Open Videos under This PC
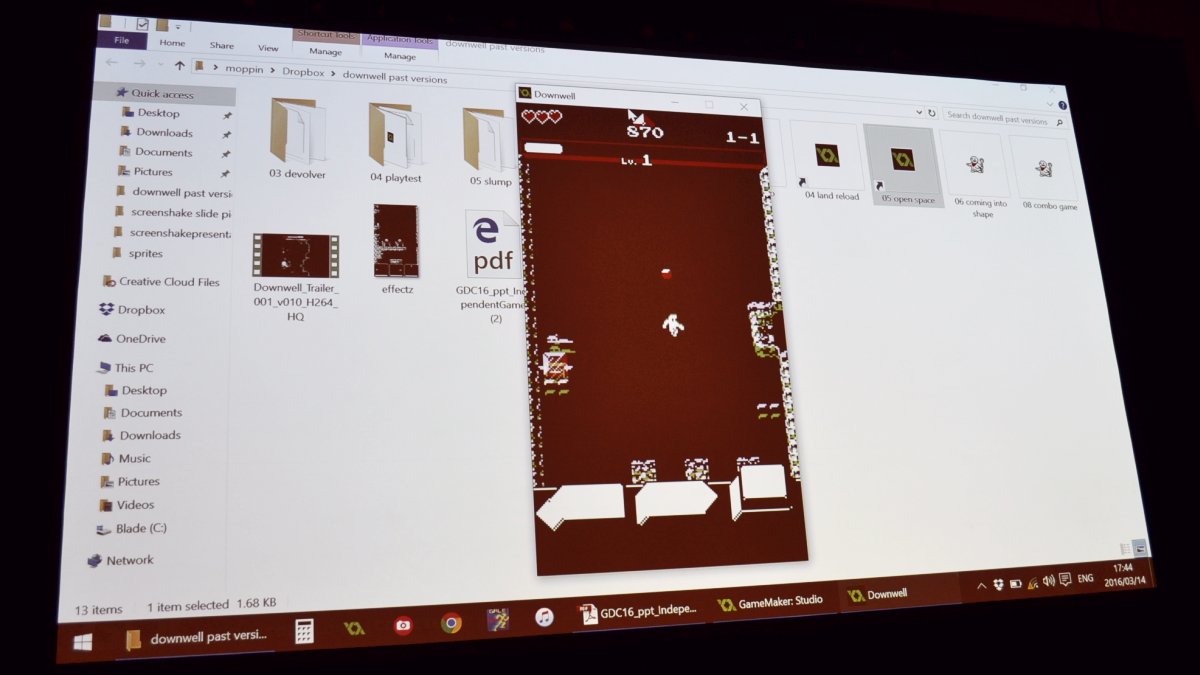This screenshot has height=675, width=1200. [127, 504]
